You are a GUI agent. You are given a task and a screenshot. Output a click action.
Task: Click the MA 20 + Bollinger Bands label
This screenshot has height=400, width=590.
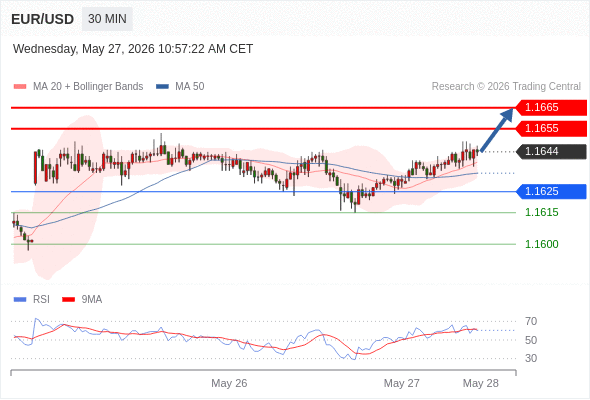click(88, 87)
